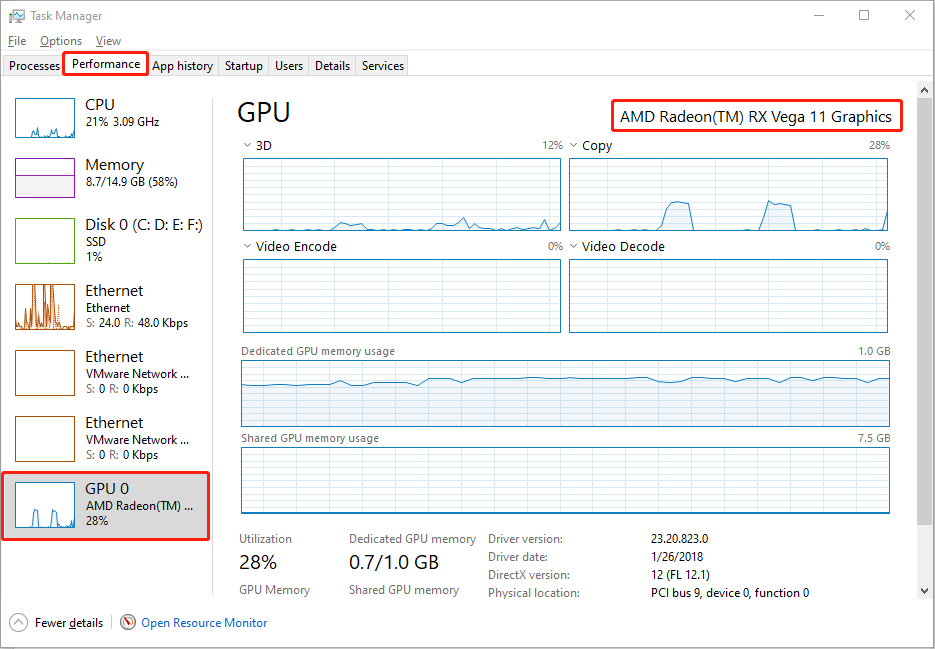Select the CPU usage graph thumbnail
This screenshot has height=649, width=935.
(45, 118)
